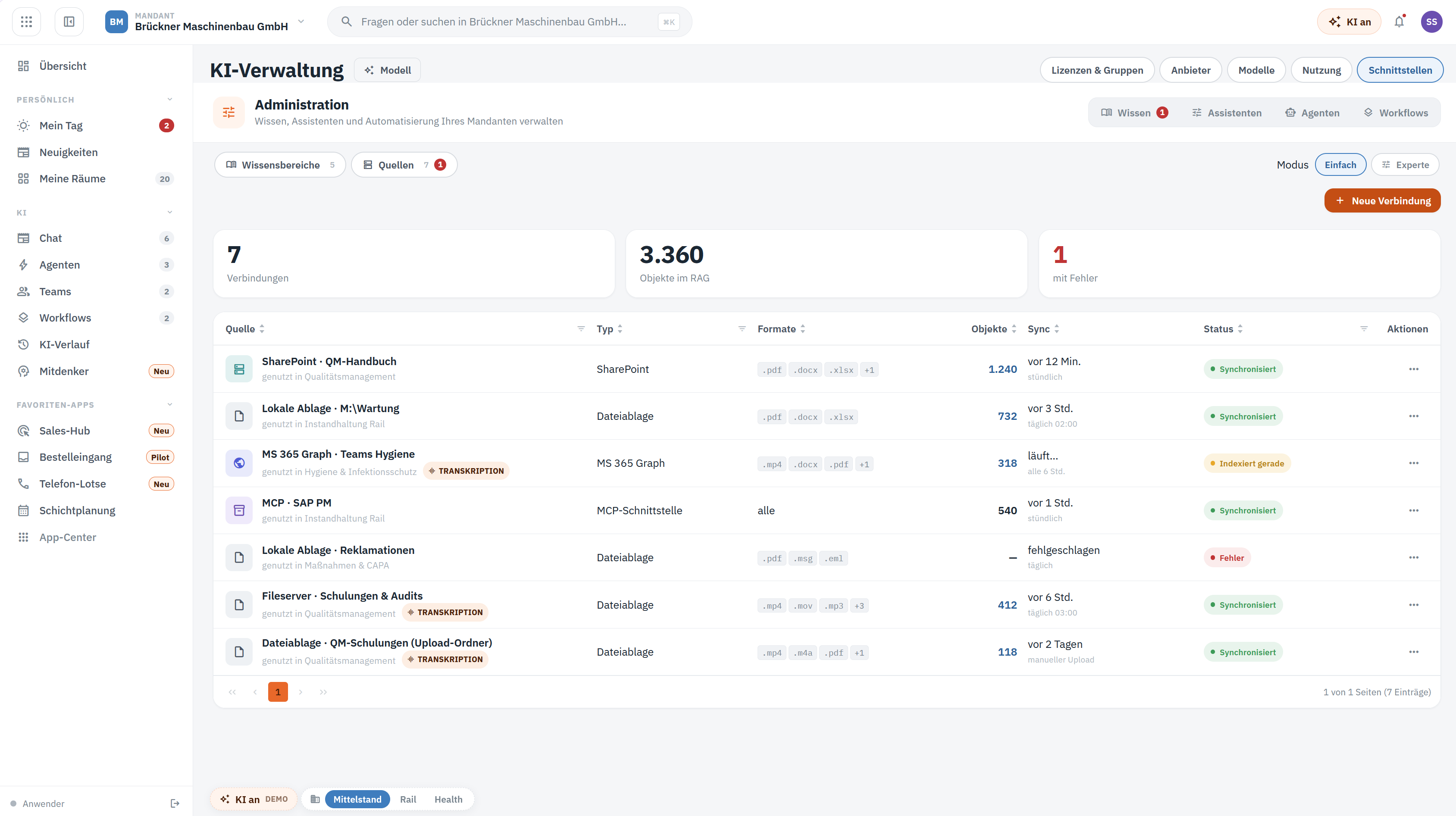The image size is (1456, 816).
Task: Click the global search field
Action: [x=509, y=22]
